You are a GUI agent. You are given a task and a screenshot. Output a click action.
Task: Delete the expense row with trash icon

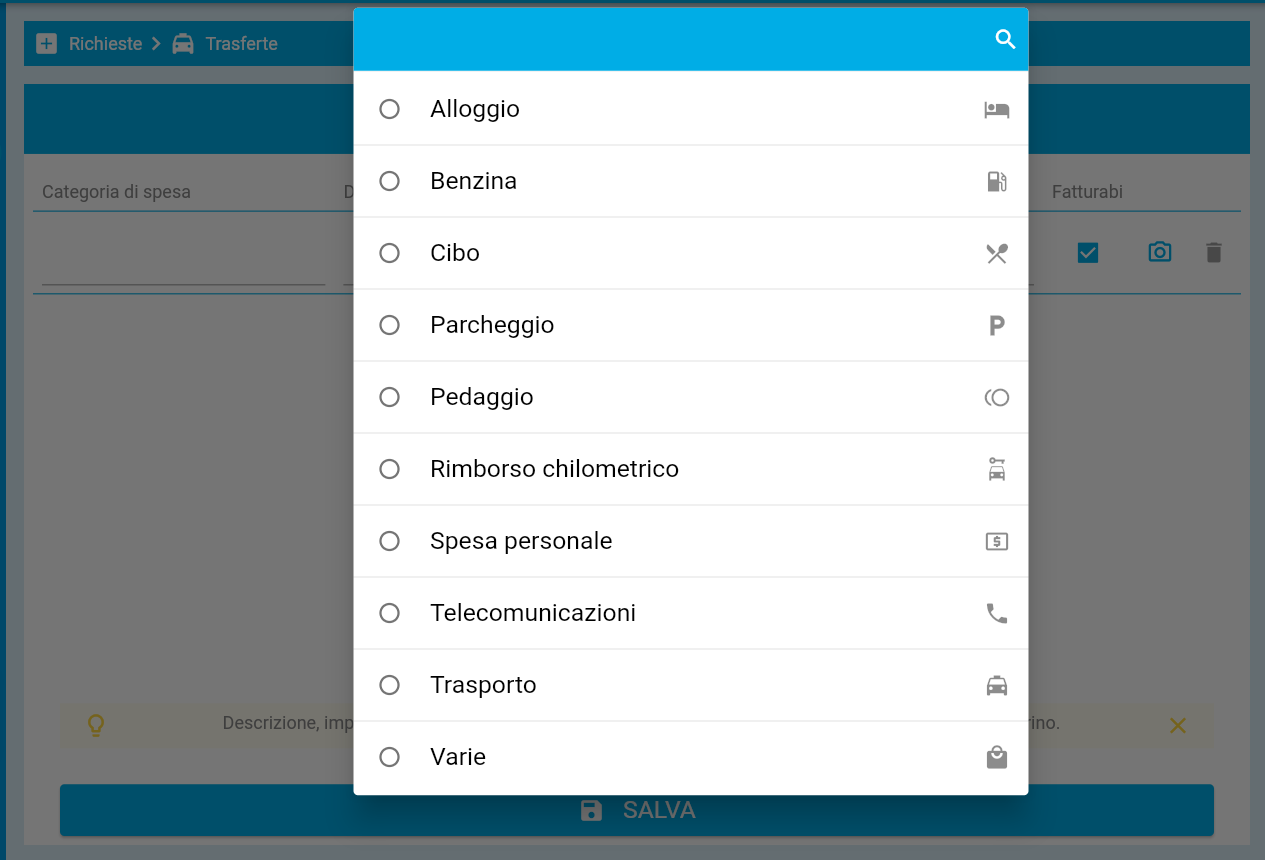1213,252
